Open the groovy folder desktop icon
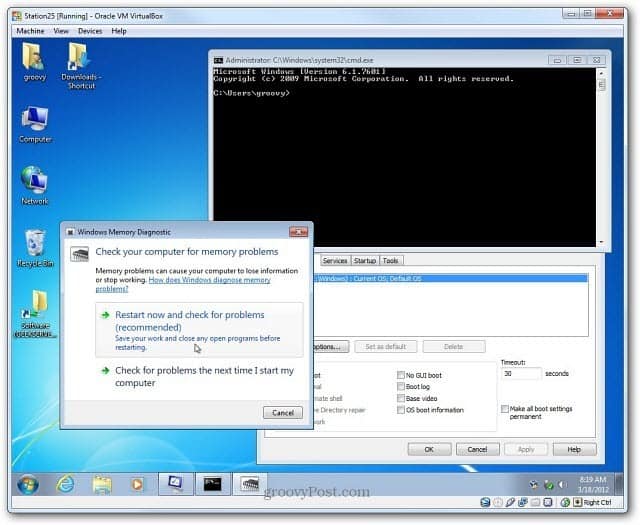 click(x=34, y=62)
